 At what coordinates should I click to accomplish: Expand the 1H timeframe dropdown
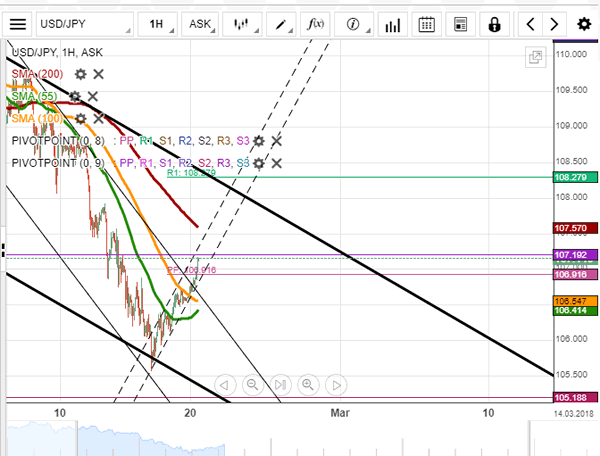point(157,24)
